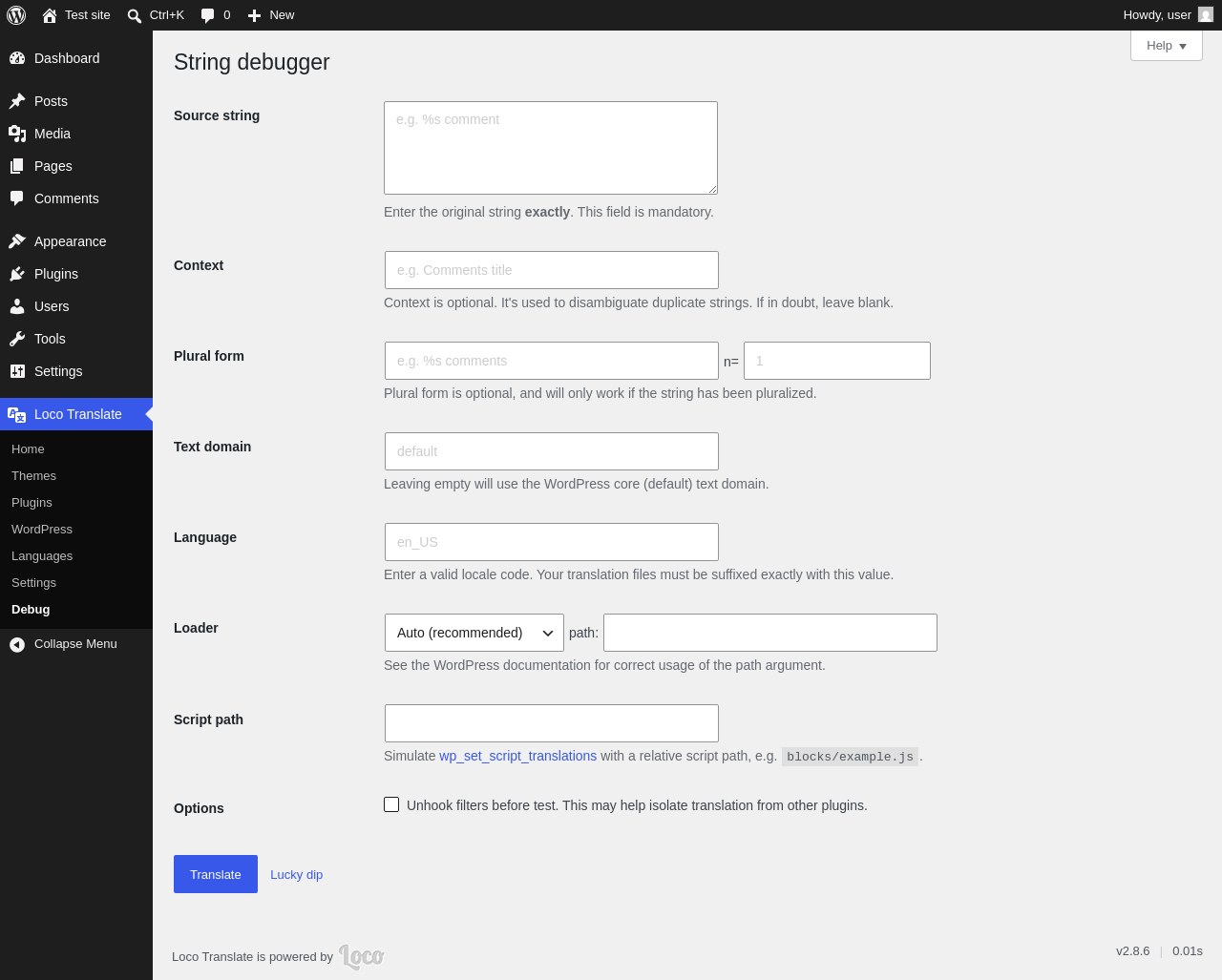Click the Tools wrench icon
The width and height of the screenshot is (1222, 980).
click(x=17, y=339)
